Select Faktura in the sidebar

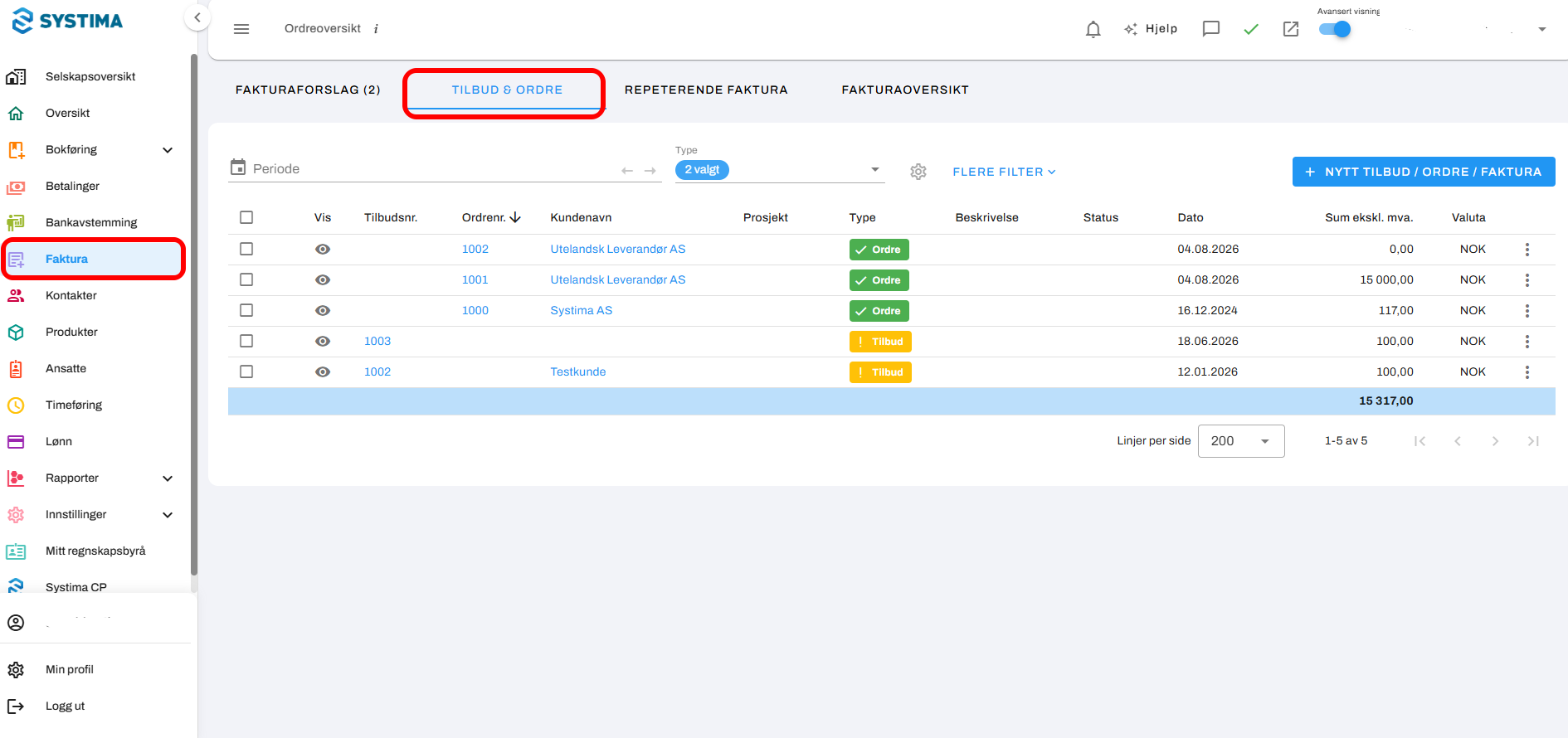(93, 259)
